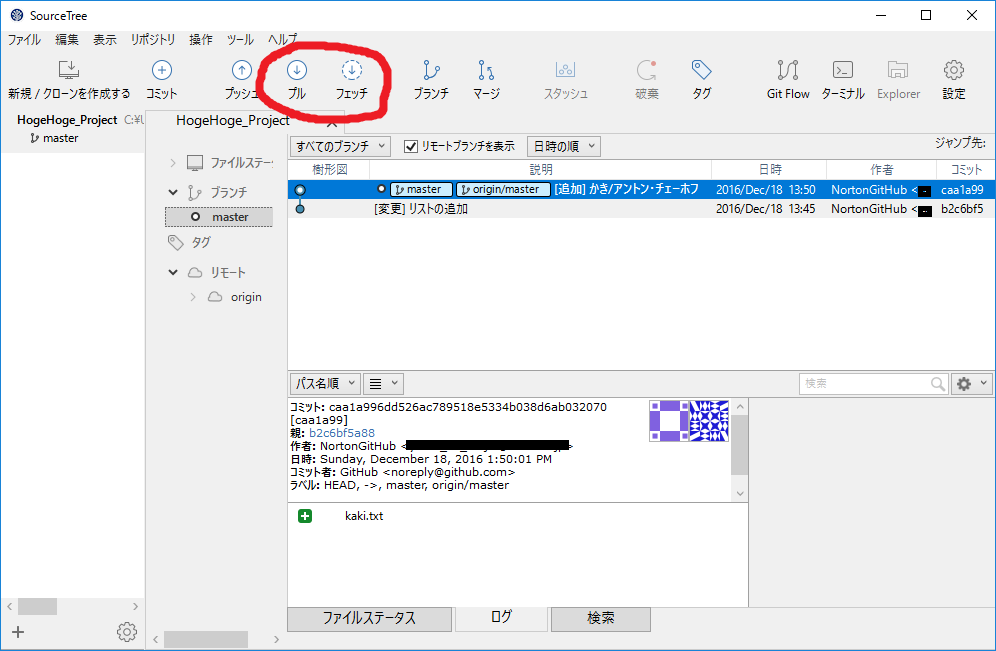Viewport: 996px width, 651px height.
Task: Toggle the show remote branches checkbox
Action: tap(411, 147)
